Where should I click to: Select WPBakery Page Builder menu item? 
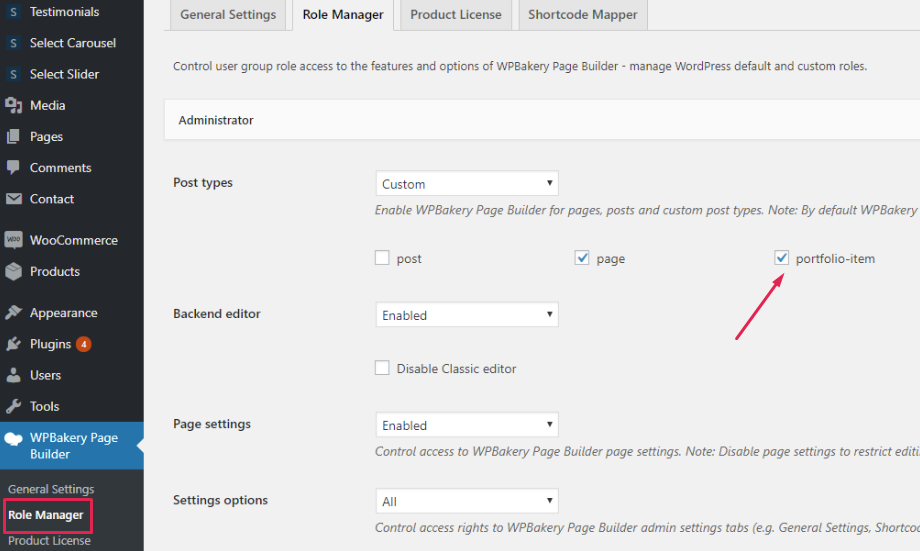72,446
